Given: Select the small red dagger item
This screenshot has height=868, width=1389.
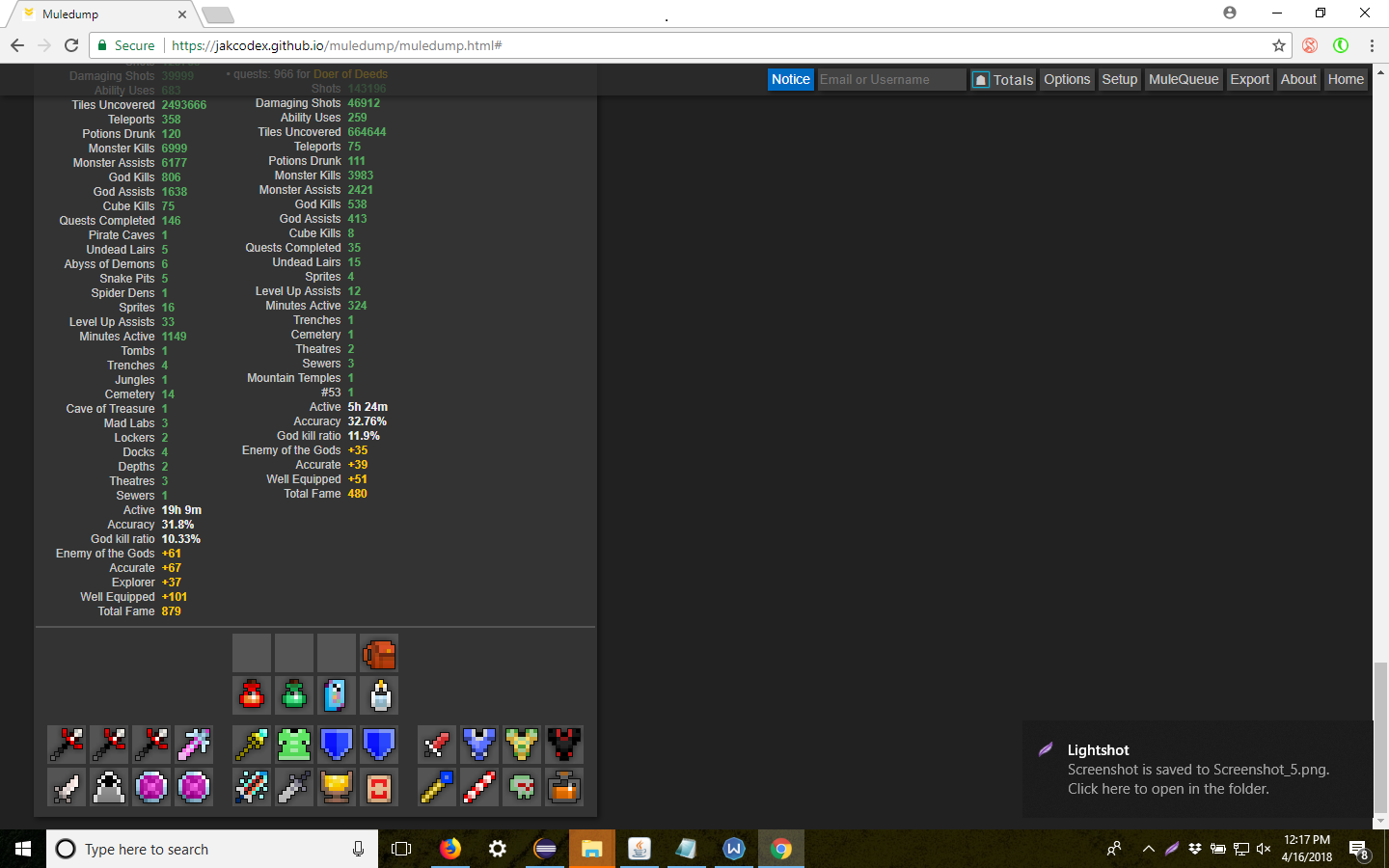Looking at the screenshot, I should 437,745.
